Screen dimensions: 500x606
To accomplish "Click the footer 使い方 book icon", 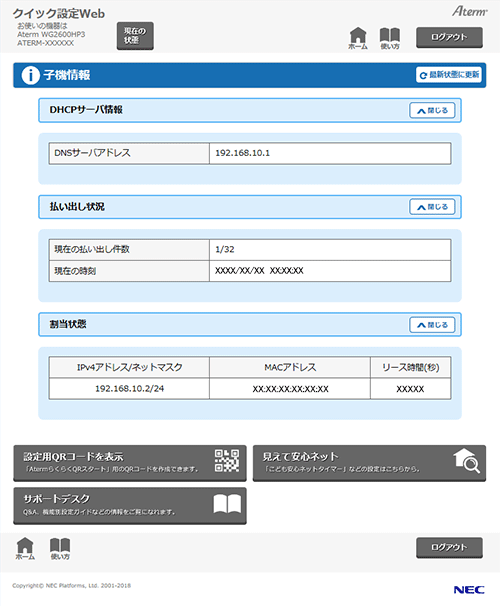I will [x=60, y=548].
